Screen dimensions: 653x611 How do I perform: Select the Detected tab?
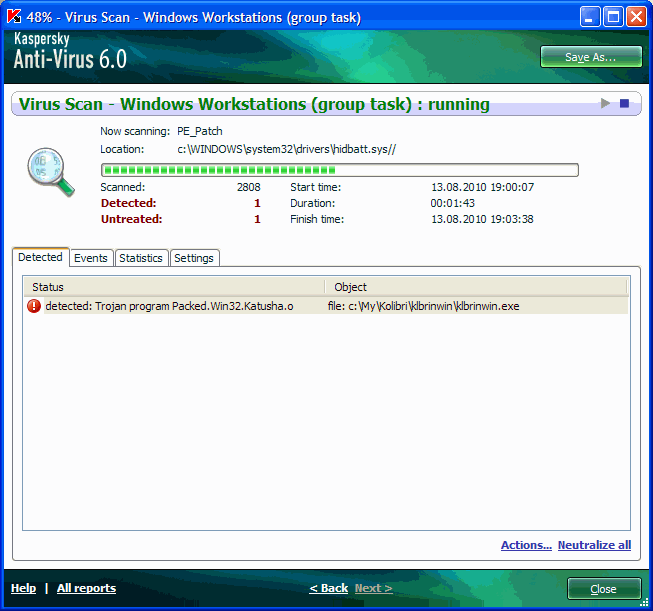[41, 257]
